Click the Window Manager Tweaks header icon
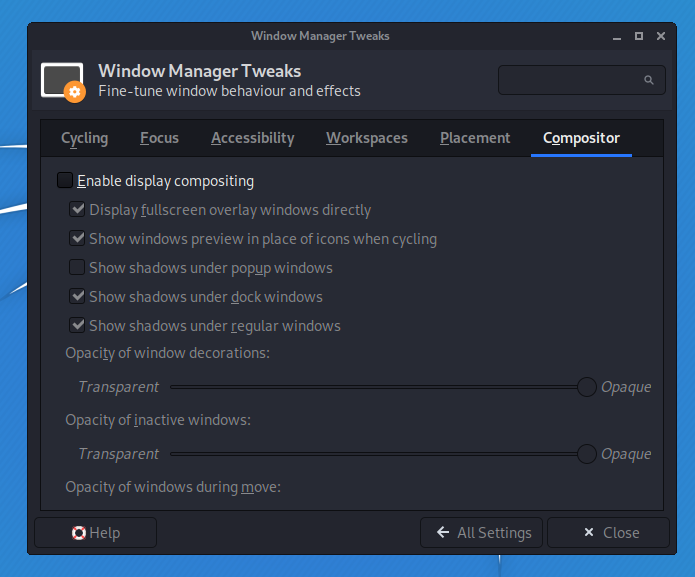695x577 pixels. [x=62, y=81]
